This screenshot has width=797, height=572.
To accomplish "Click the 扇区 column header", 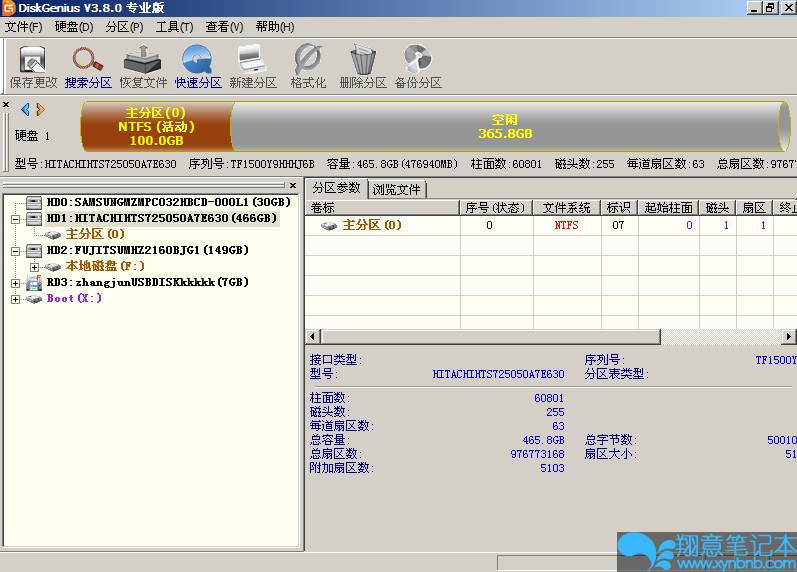I will (x=754, y=207).
